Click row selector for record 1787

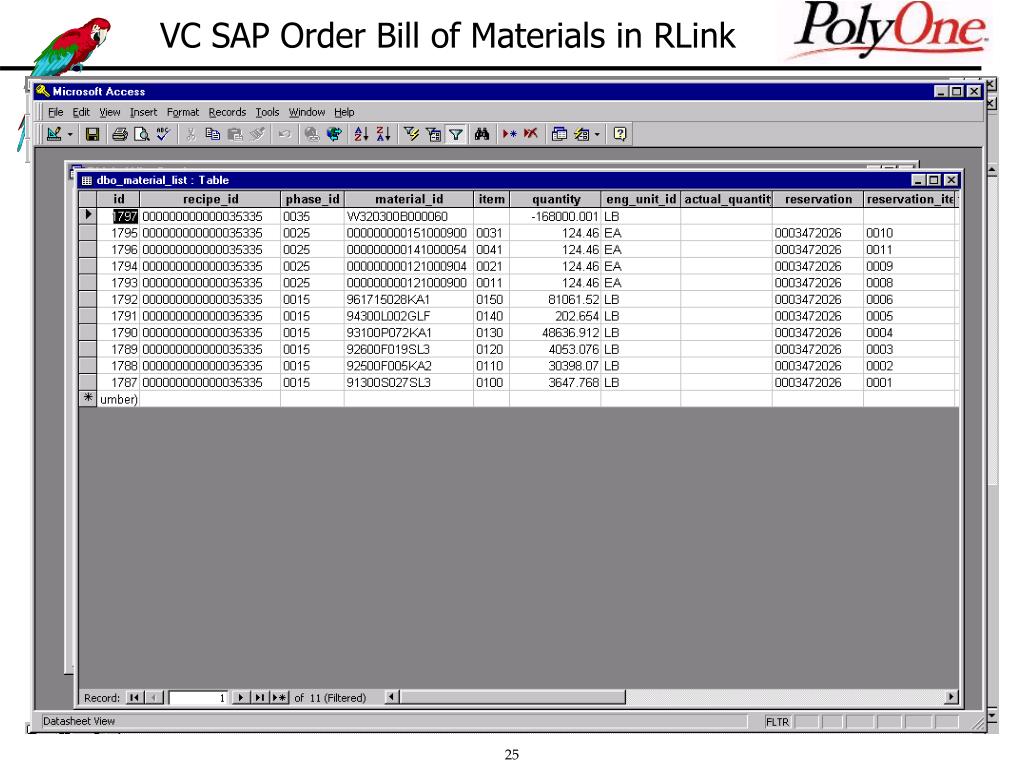[x=88, y=383]
